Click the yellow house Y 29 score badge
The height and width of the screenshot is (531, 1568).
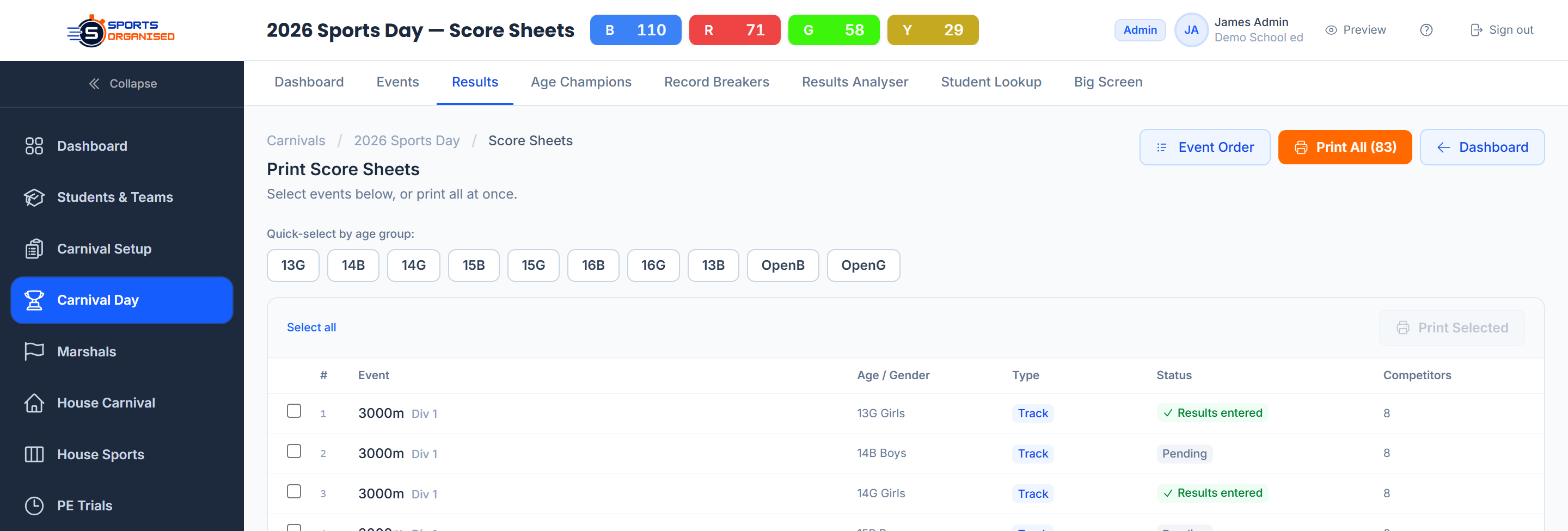click(x=933, y=30)
